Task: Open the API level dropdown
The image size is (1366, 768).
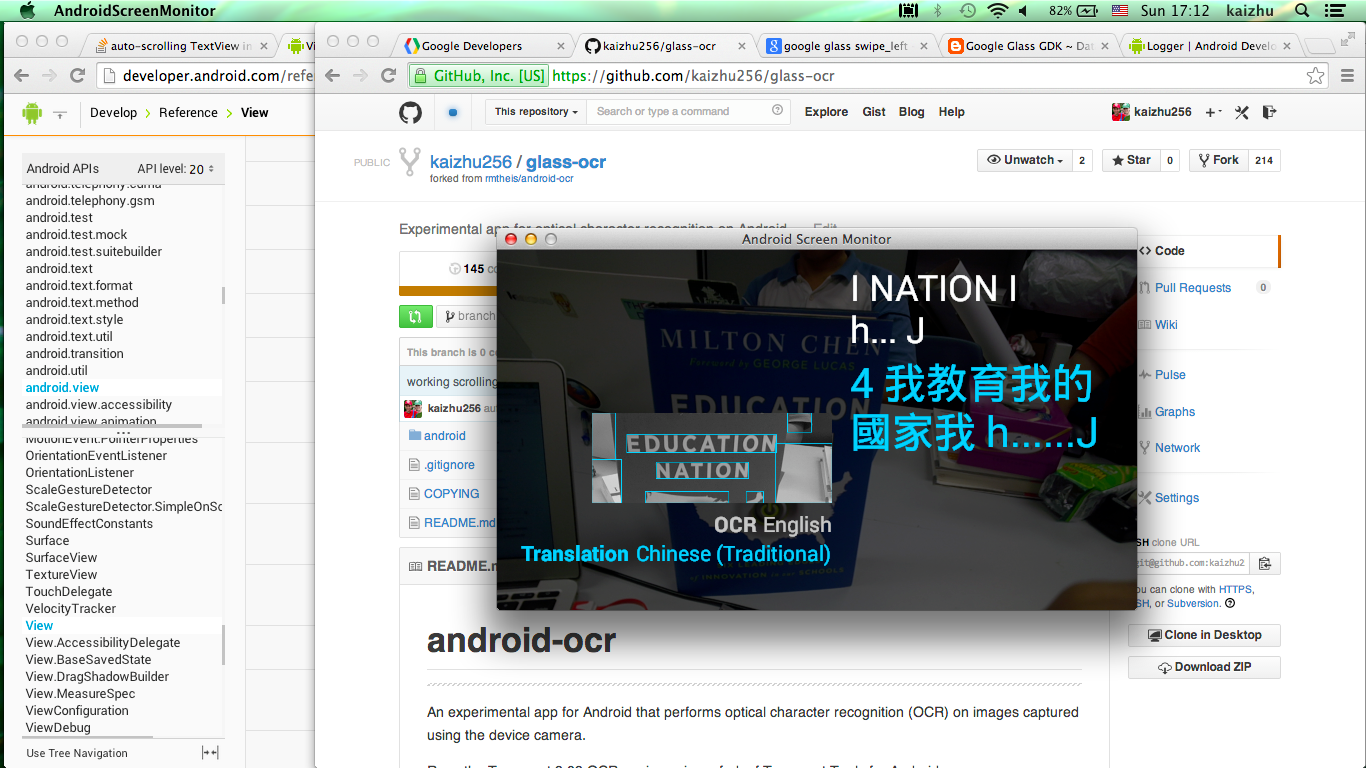Action: point(202,169)
